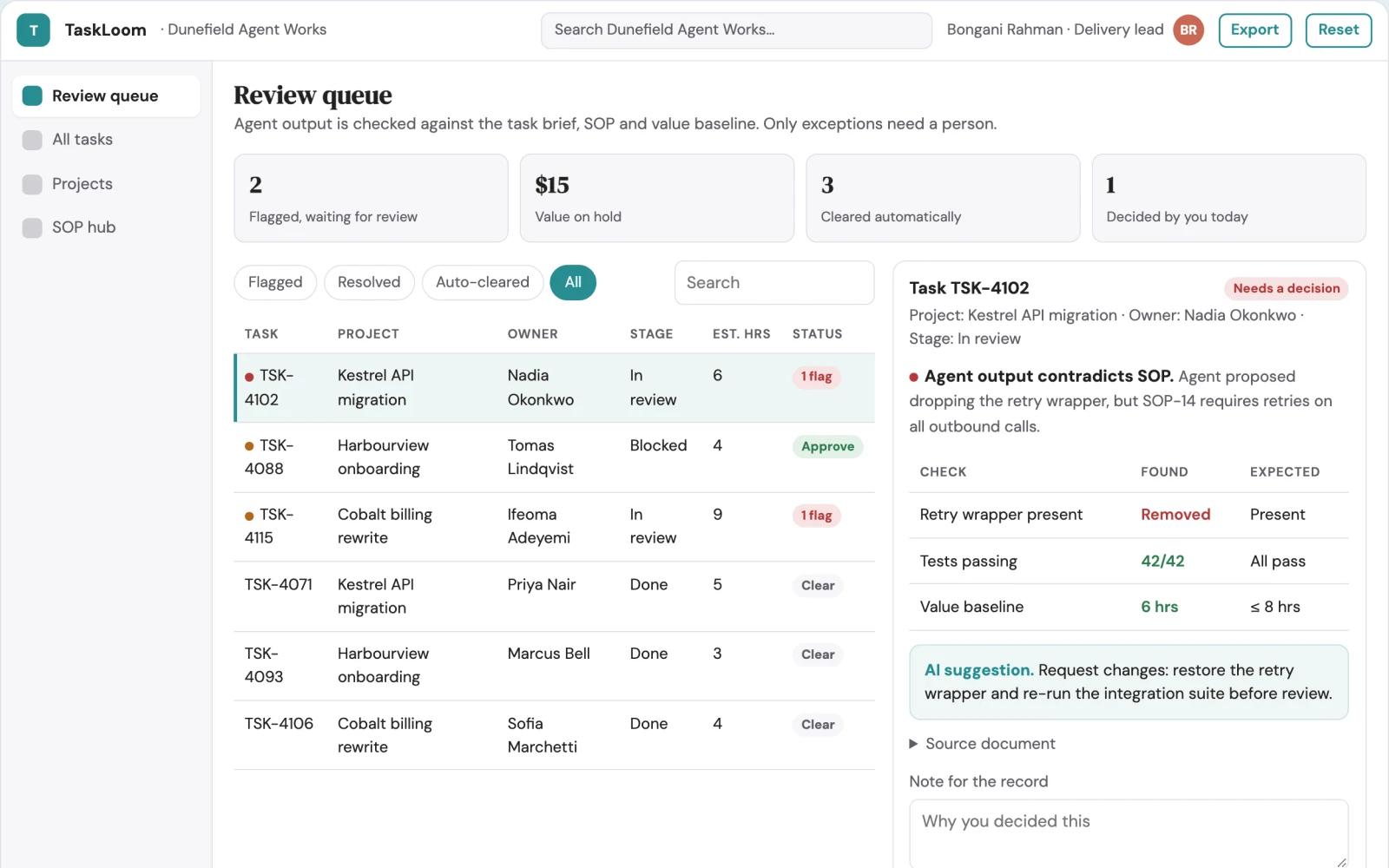Click the TaskLoom logo icon
1389x868 pixels.
33,30
